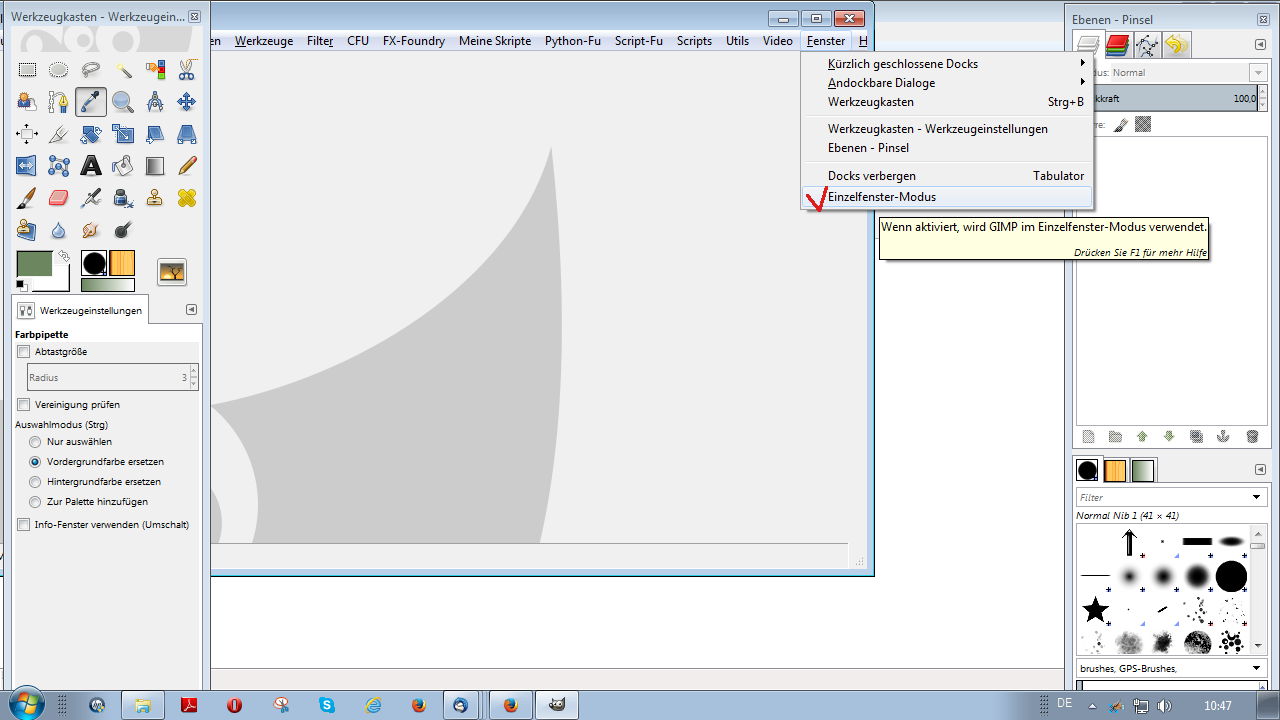
Task: Activate the Airbrush tool
Action: coord(91,198)
